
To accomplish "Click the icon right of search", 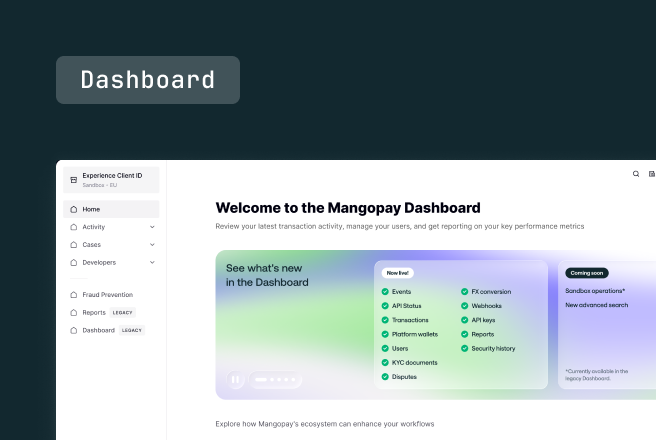I will (x=652, y=174).
